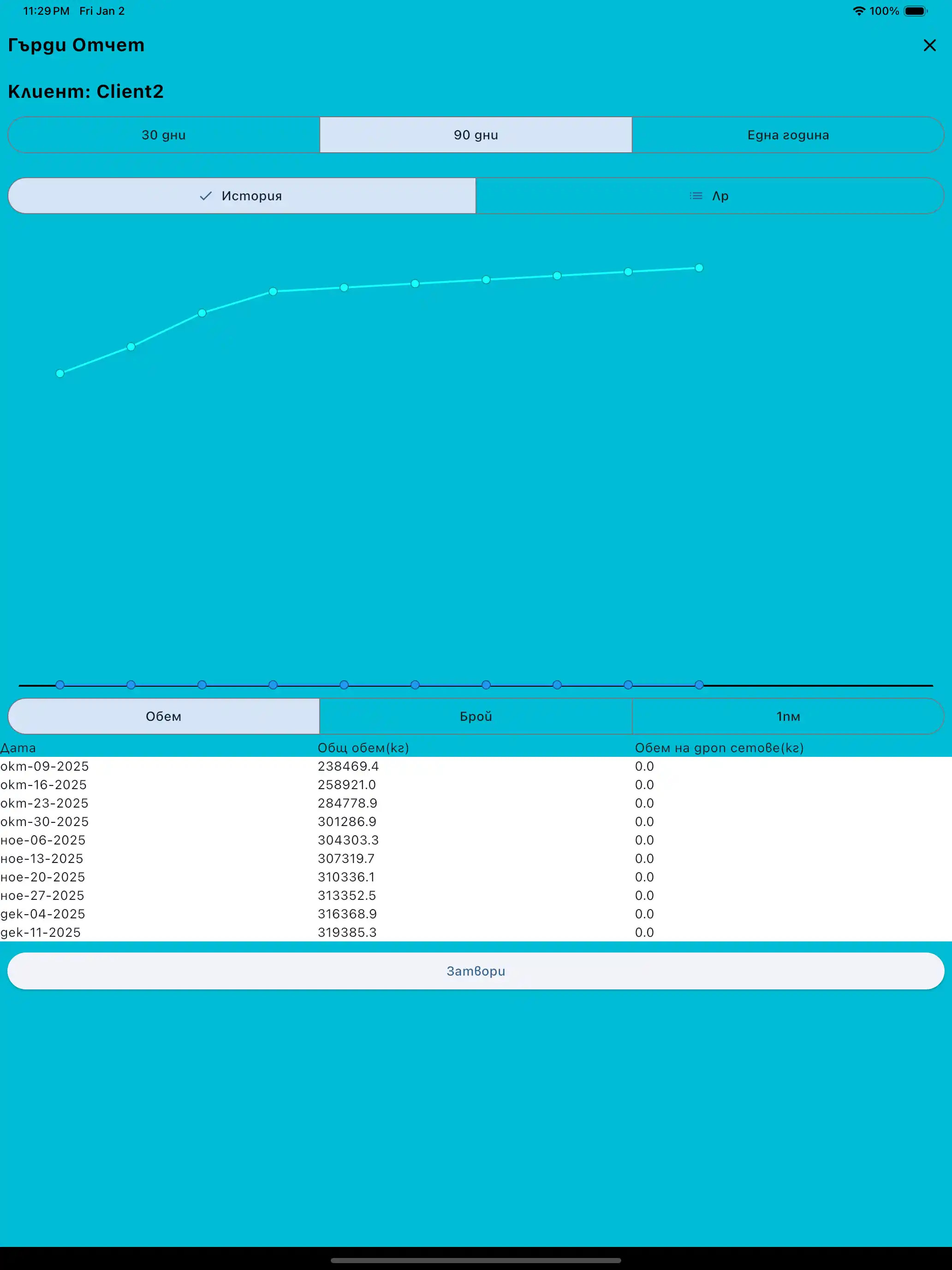Click the first blue marker on the bottom axis
The height and width of the screenshot is (1270, 952).
(x=60, y=685)
